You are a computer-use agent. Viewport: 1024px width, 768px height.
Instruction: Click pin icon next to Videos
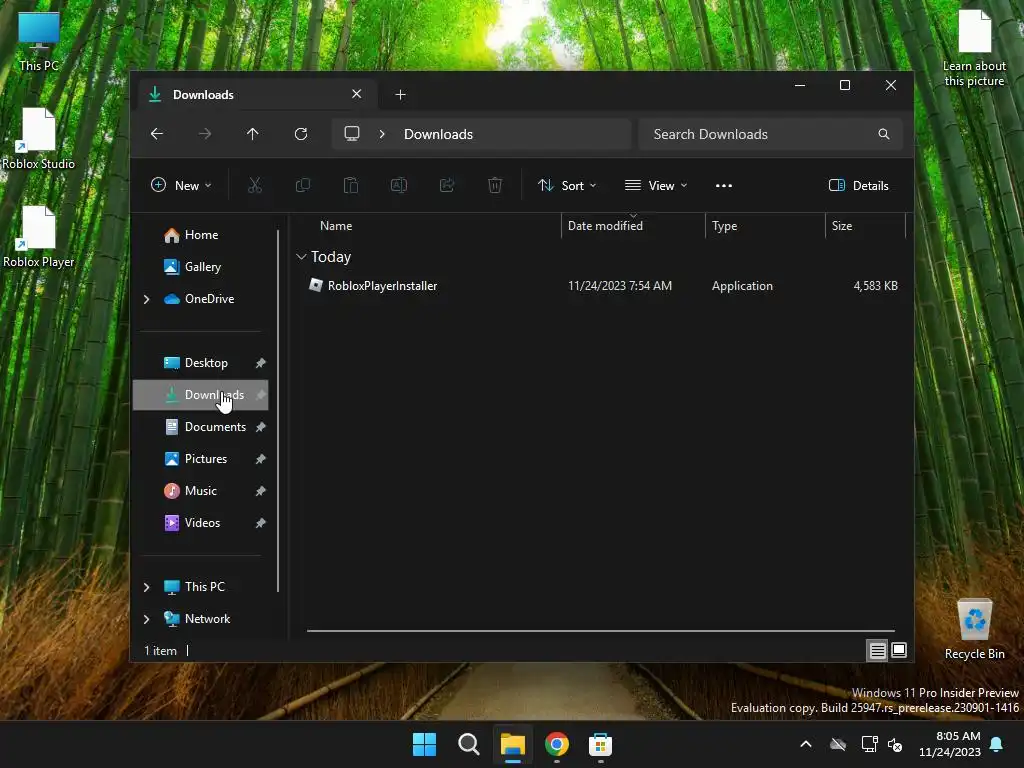tap(261, 523)
